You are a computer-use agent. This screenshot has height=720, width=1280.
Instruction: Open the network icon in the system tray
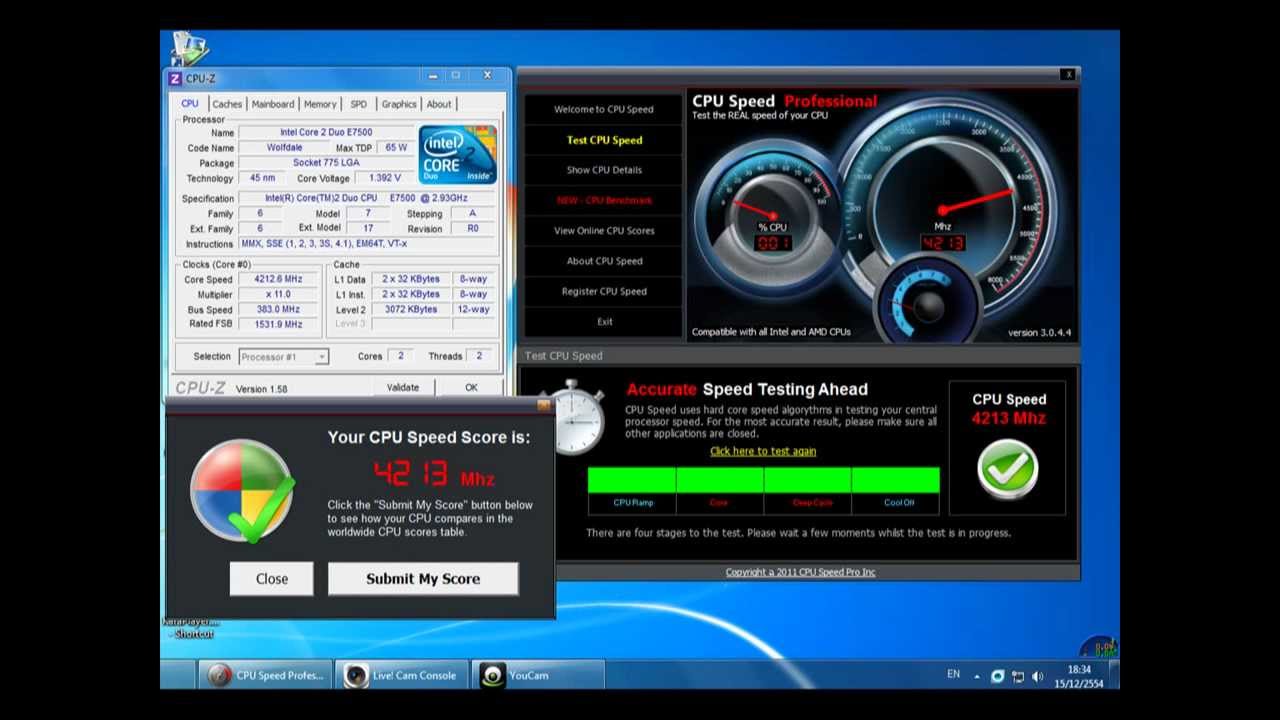(x=1018, y=676)
